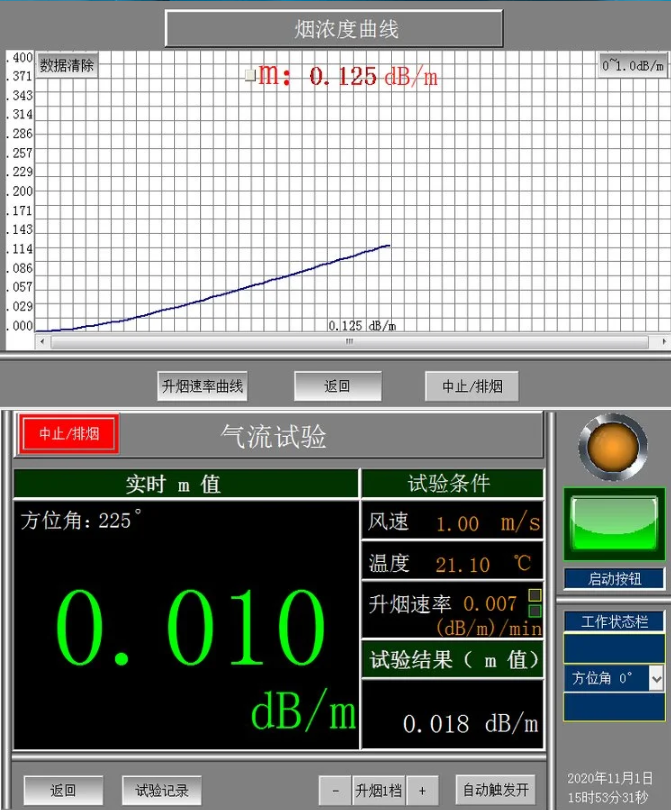Click the 数据清除 button on the chart
This screenshot has height=810, width=671.
[x=67, y=66]
